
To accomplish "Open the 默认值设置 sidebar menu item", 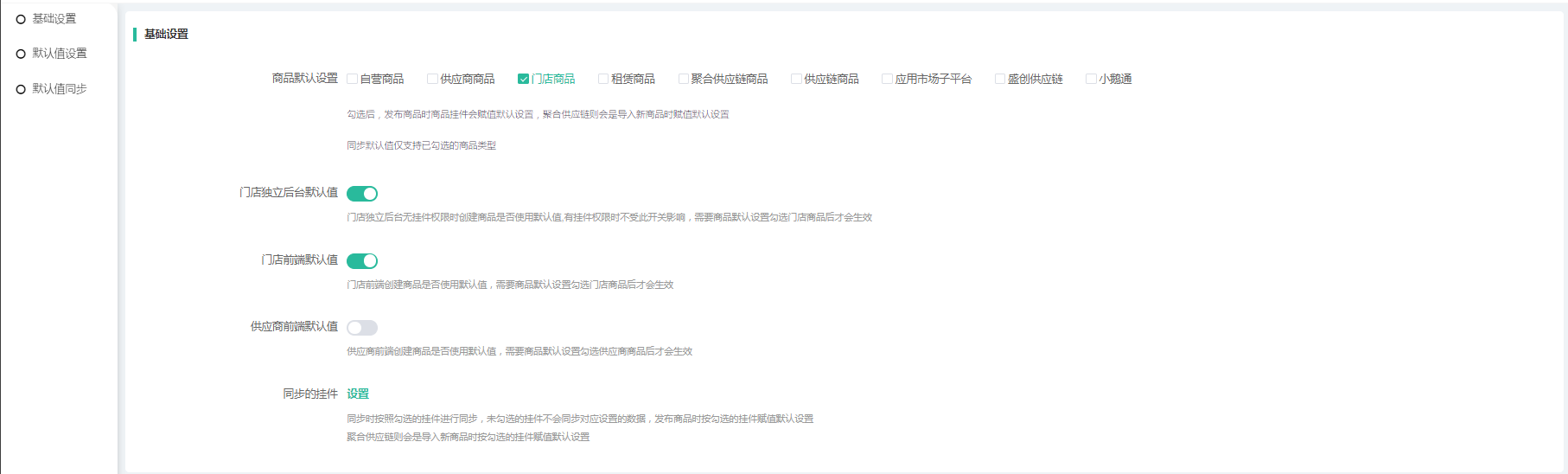I will pyautogui.click(x=59, y=54).
